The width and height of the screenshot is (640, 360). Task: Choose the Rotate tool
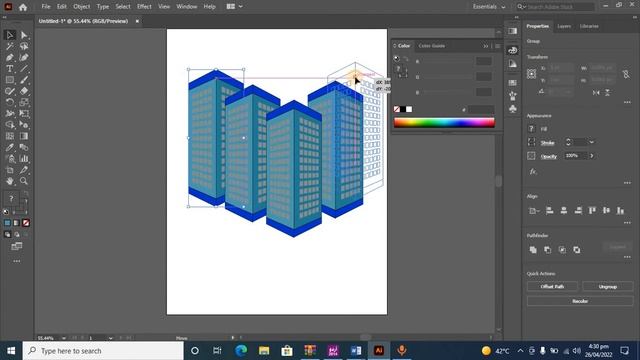point(10,102)
